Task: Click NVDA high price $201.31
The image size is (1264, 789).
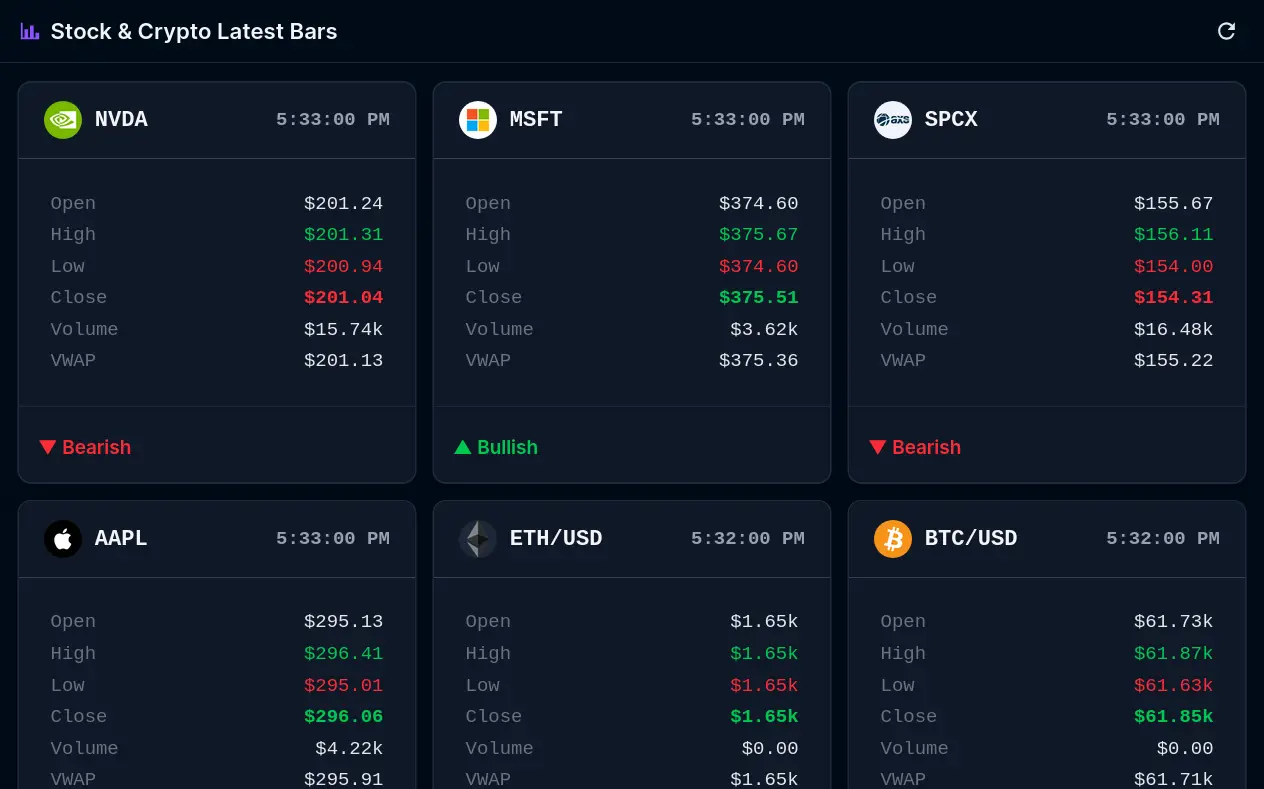Action: [x=344, y=235]
